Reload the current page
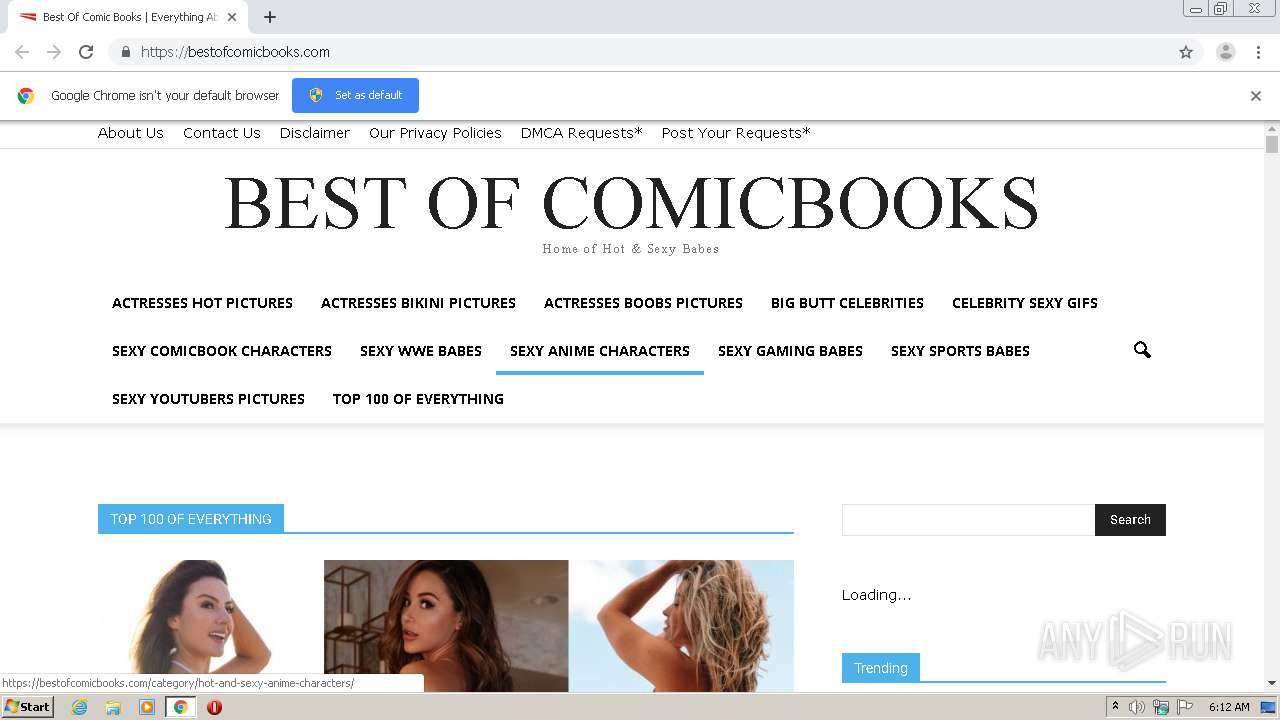The height and width of the screenshot is (720, 1280). coord(86,52)
